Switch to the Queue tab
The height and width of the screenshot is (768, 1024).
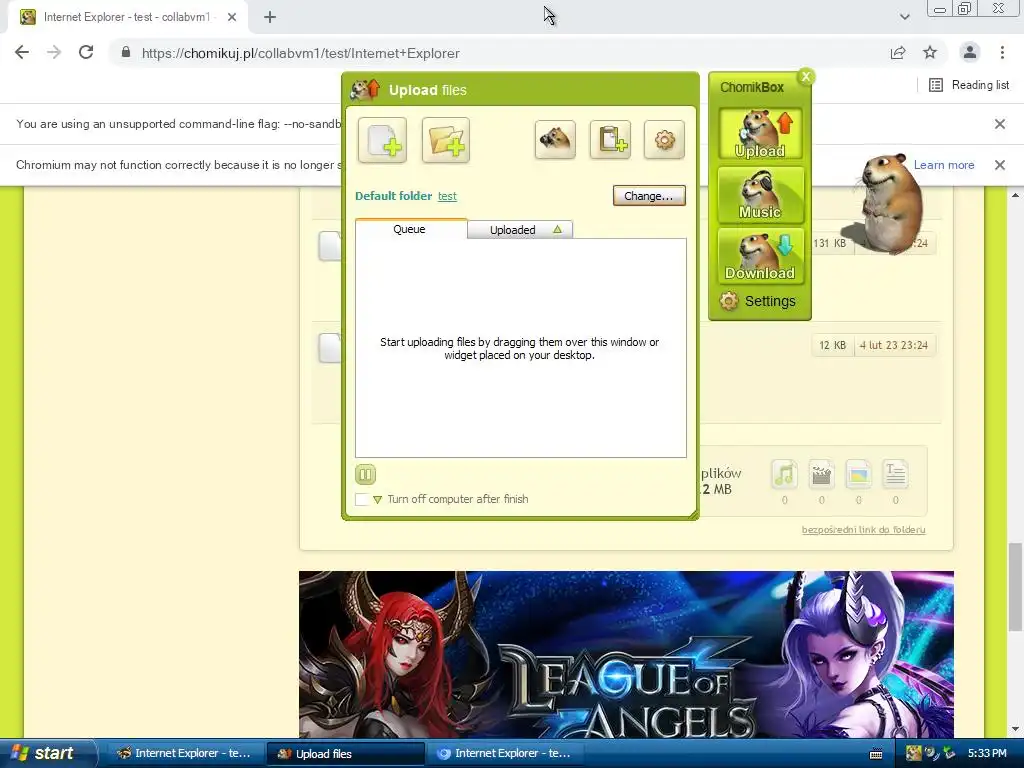click(410, 229)
